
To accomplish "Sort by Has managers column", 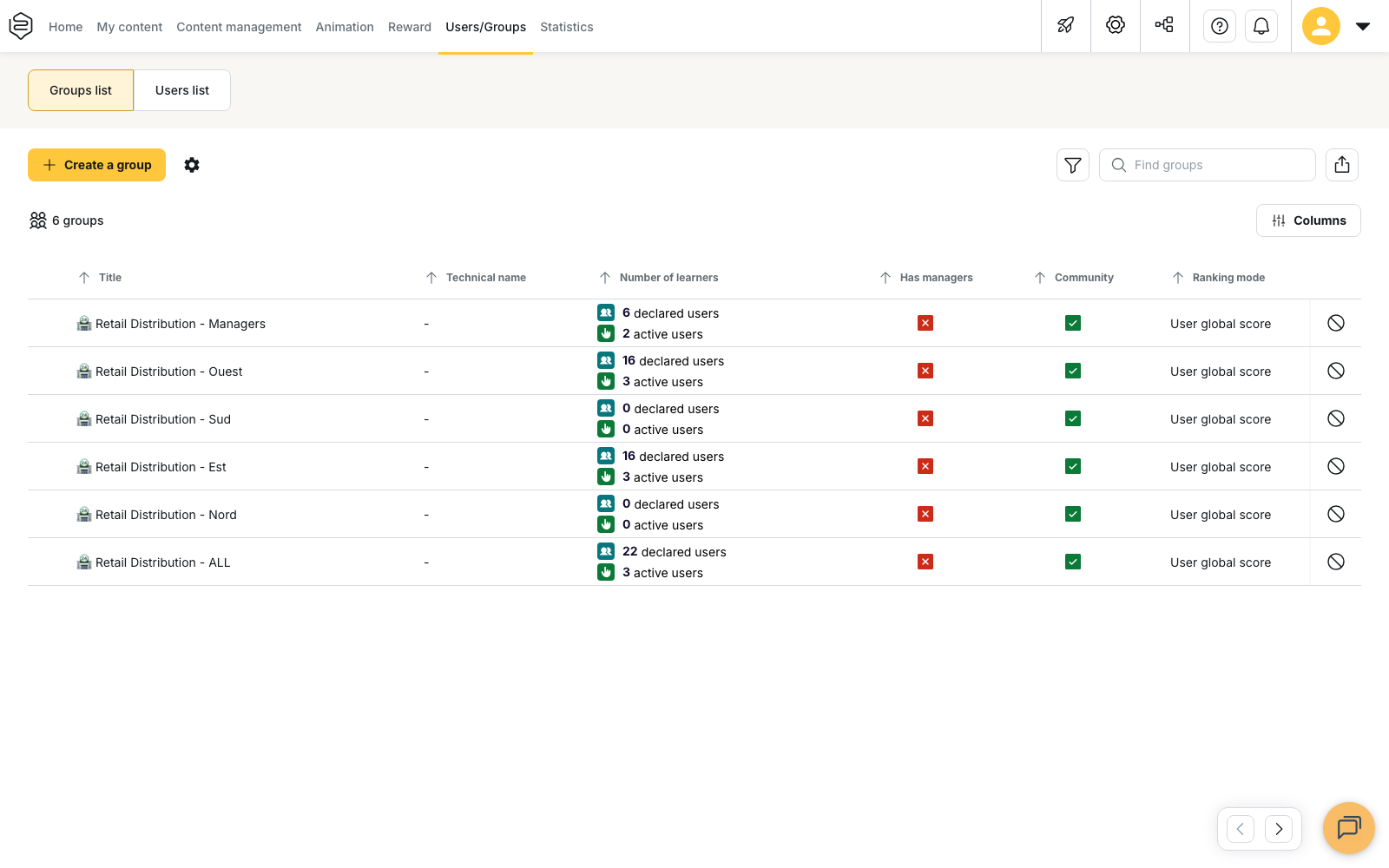I will click(926, 278).
